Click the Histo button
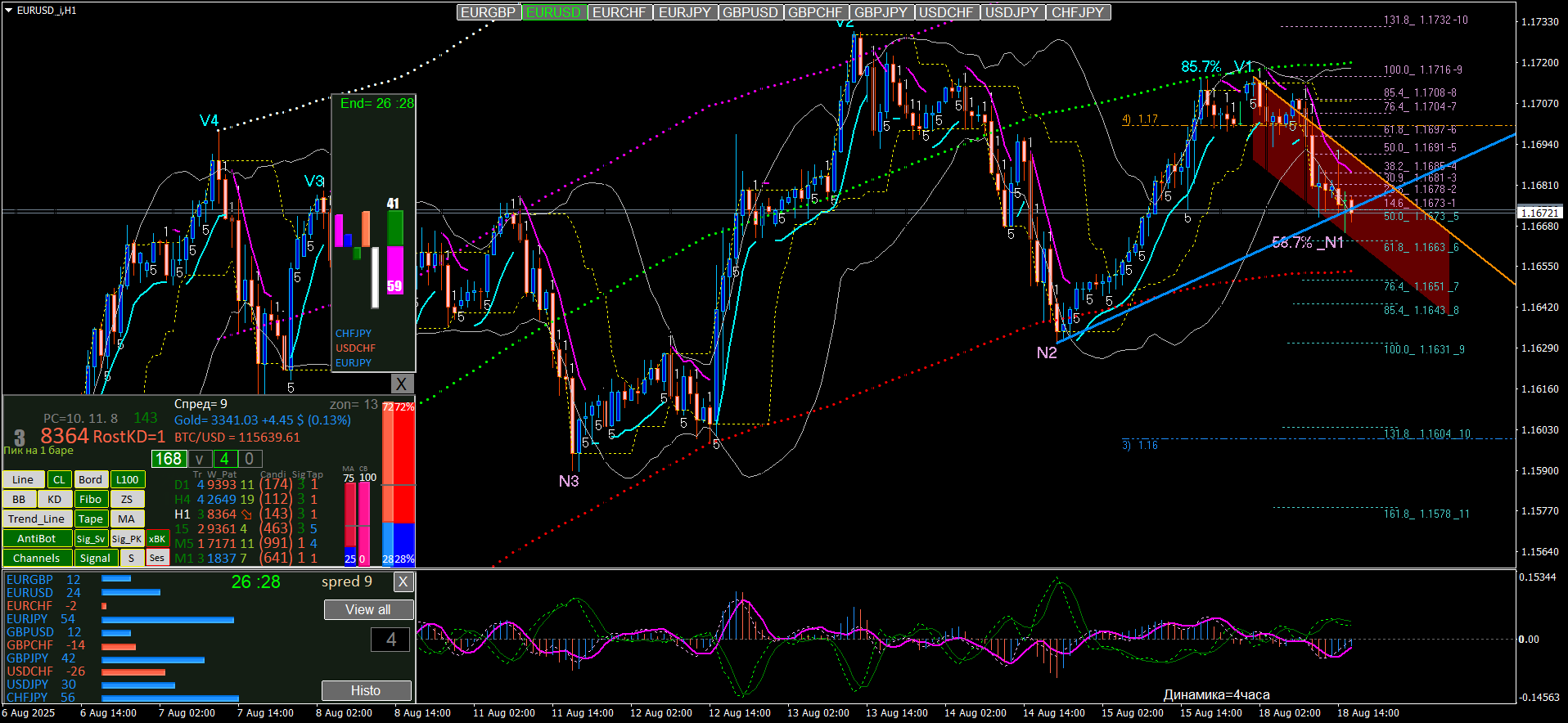 (366, 690)
